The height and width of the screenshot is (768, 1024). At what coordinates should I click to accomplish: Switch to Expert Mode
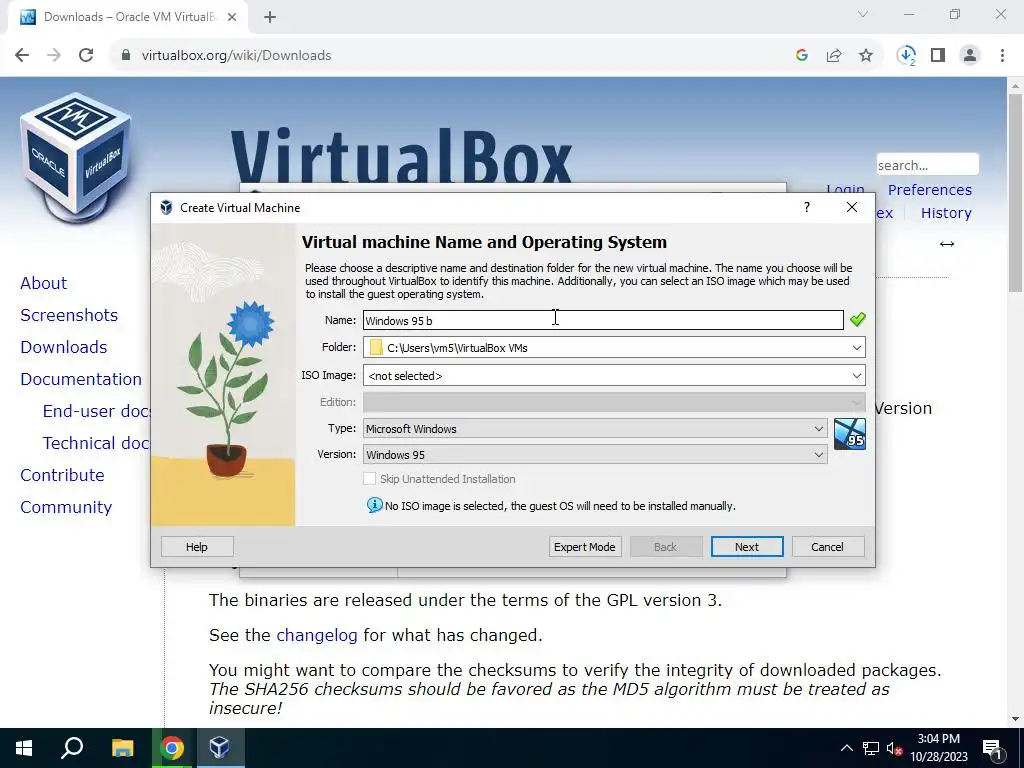click(x=585, y=547)
